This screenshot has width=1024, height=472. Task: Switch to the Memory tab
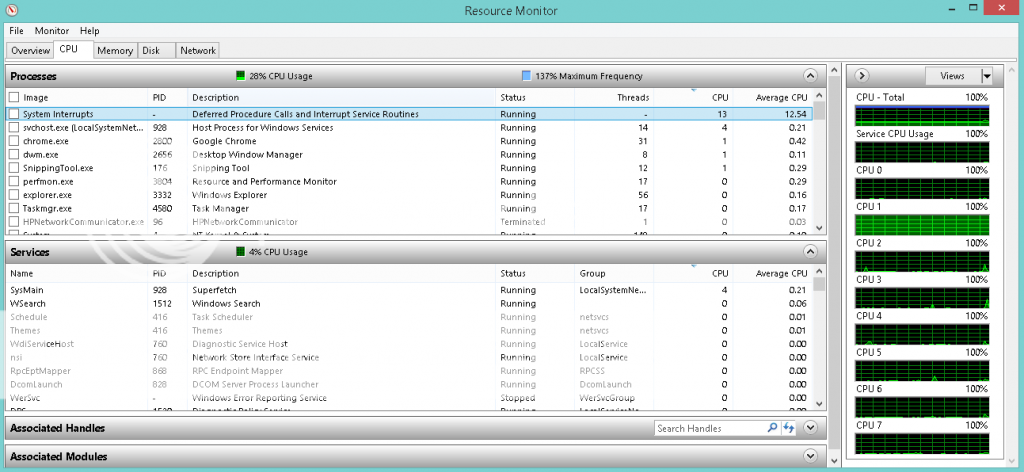115,50
